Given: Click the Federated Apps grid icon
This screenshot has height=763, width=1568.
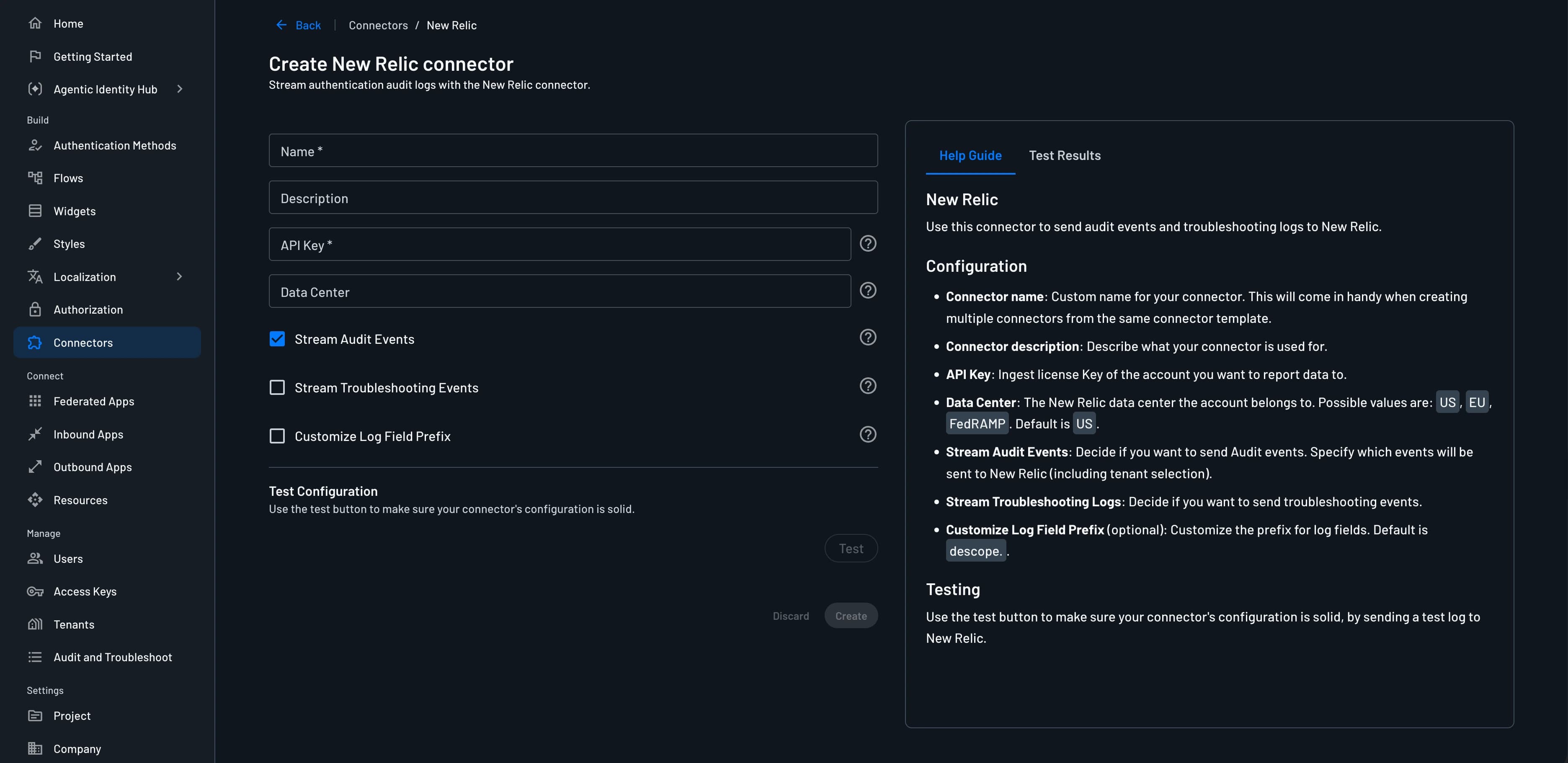Looking at the screenshot, I should [35, 401].
